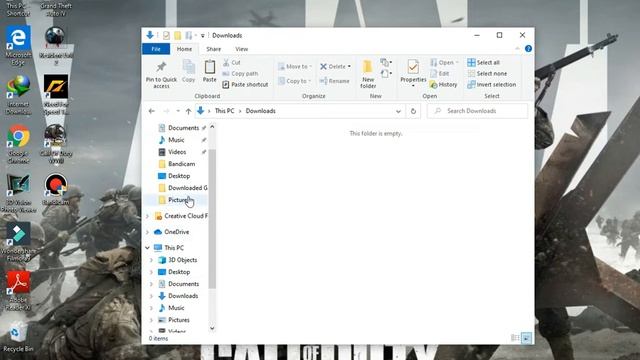
Task: Click Copy path in ribbon
Action: tap(240, 73)
